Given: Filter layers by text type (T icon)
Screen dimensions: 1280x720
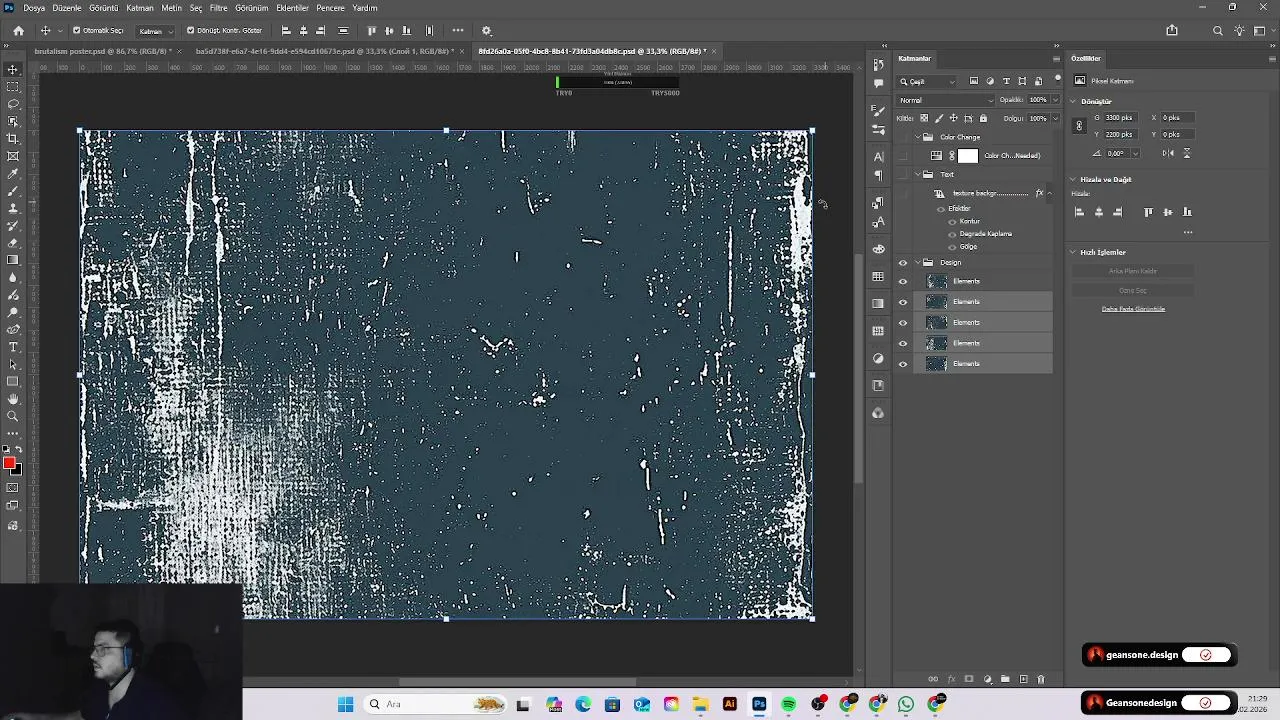Looking at the screenshot, I should point(1006,81).
